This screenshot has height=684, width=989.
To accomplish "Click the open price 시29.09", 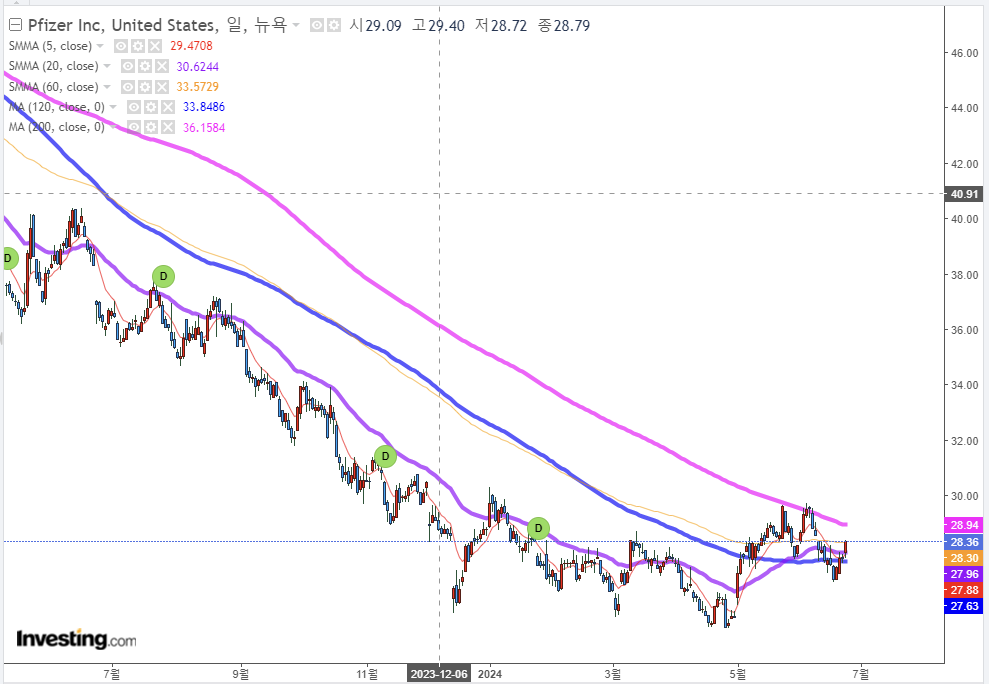I will (375, 25).
